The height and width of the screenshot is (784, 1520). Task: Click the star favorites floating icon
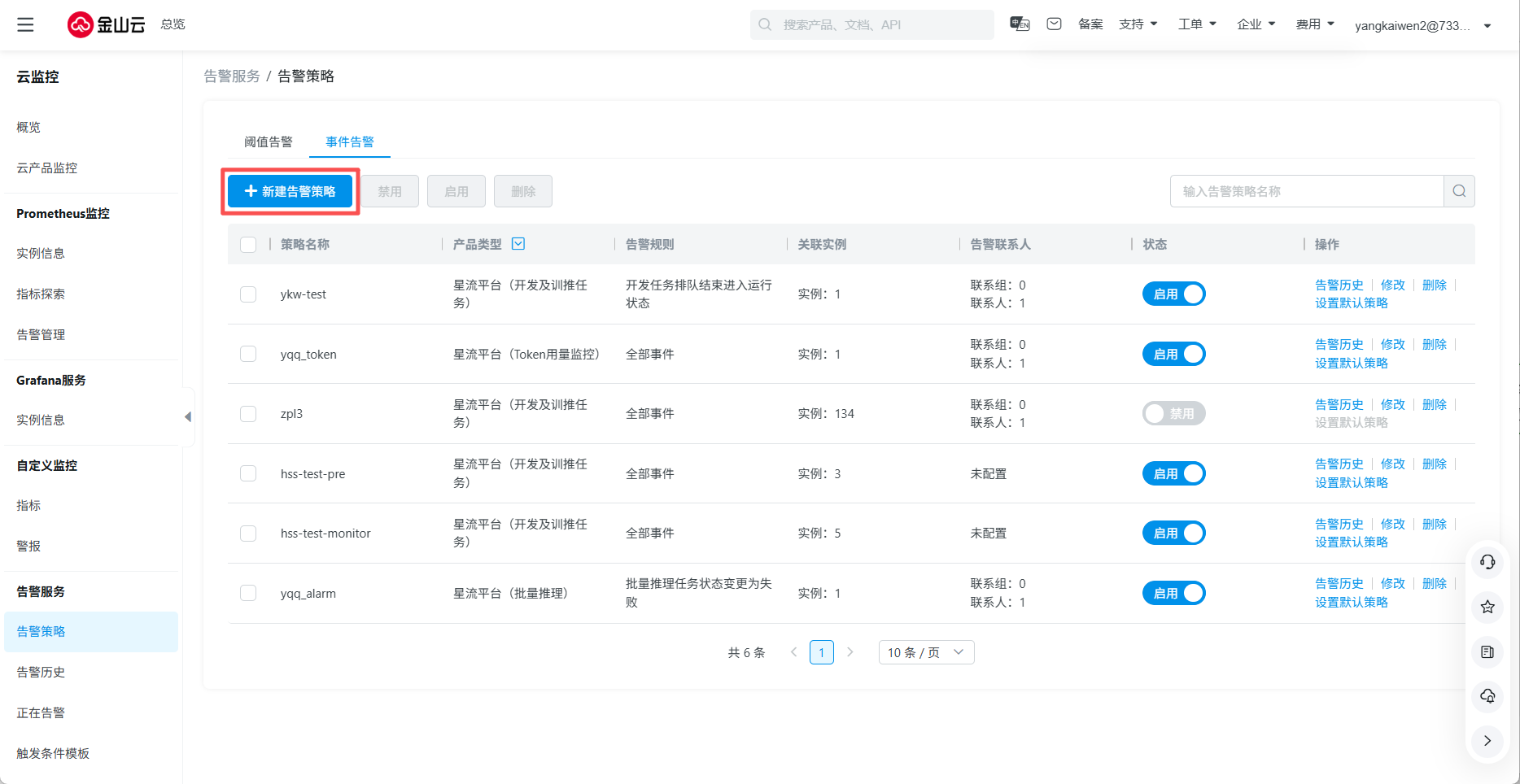[x=1487, y=607]
